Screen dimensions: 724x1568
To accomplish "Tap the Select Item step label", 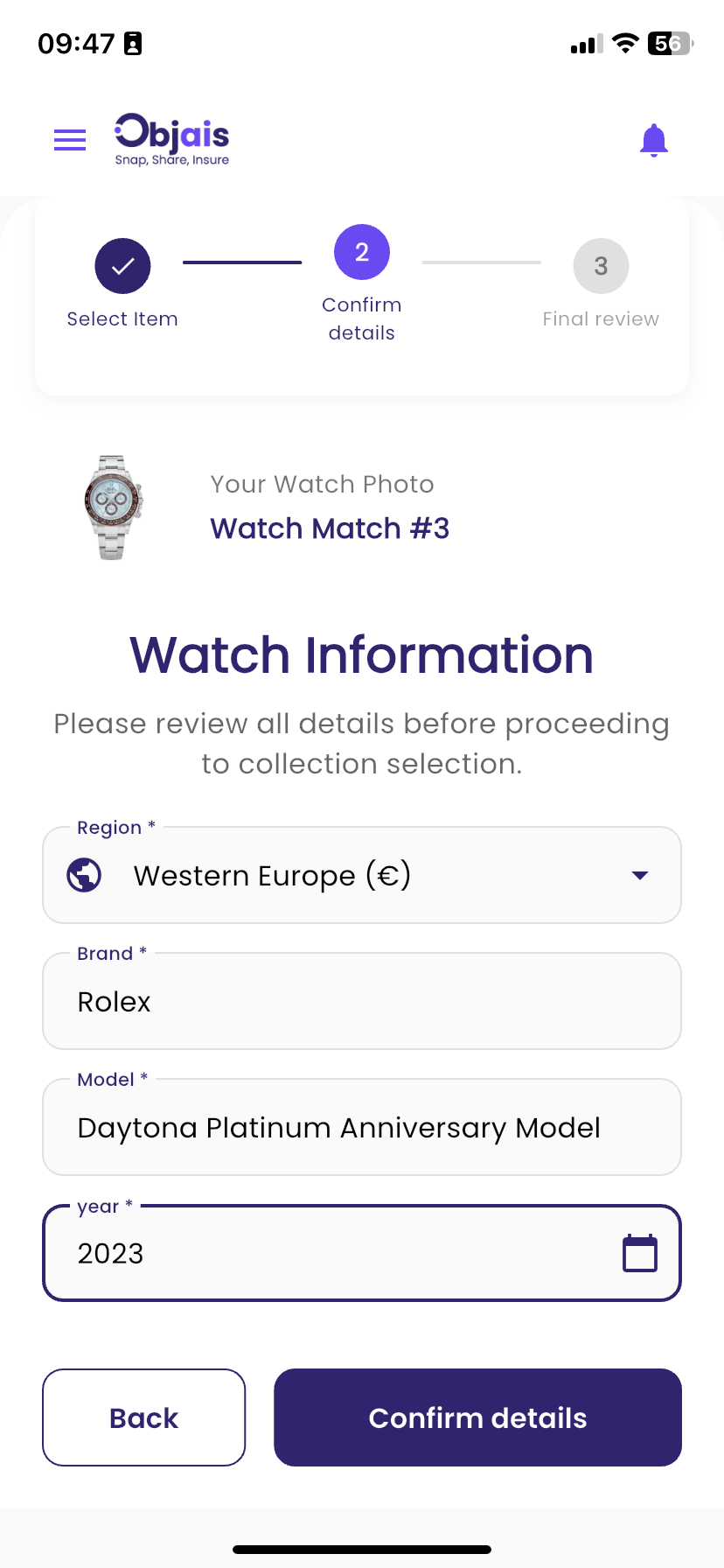I will point(122,319).
